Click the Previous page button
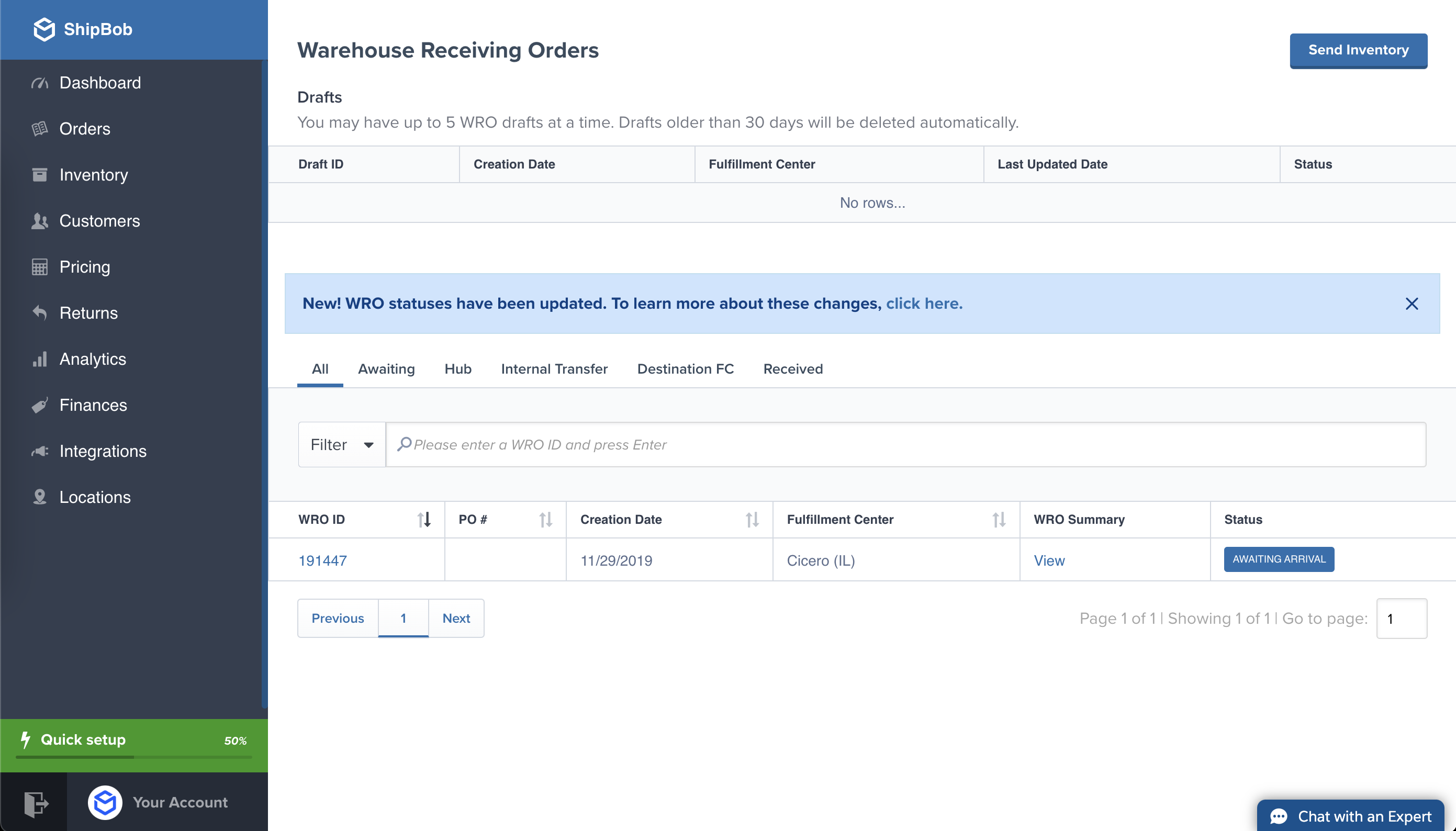 click(338, 618)
